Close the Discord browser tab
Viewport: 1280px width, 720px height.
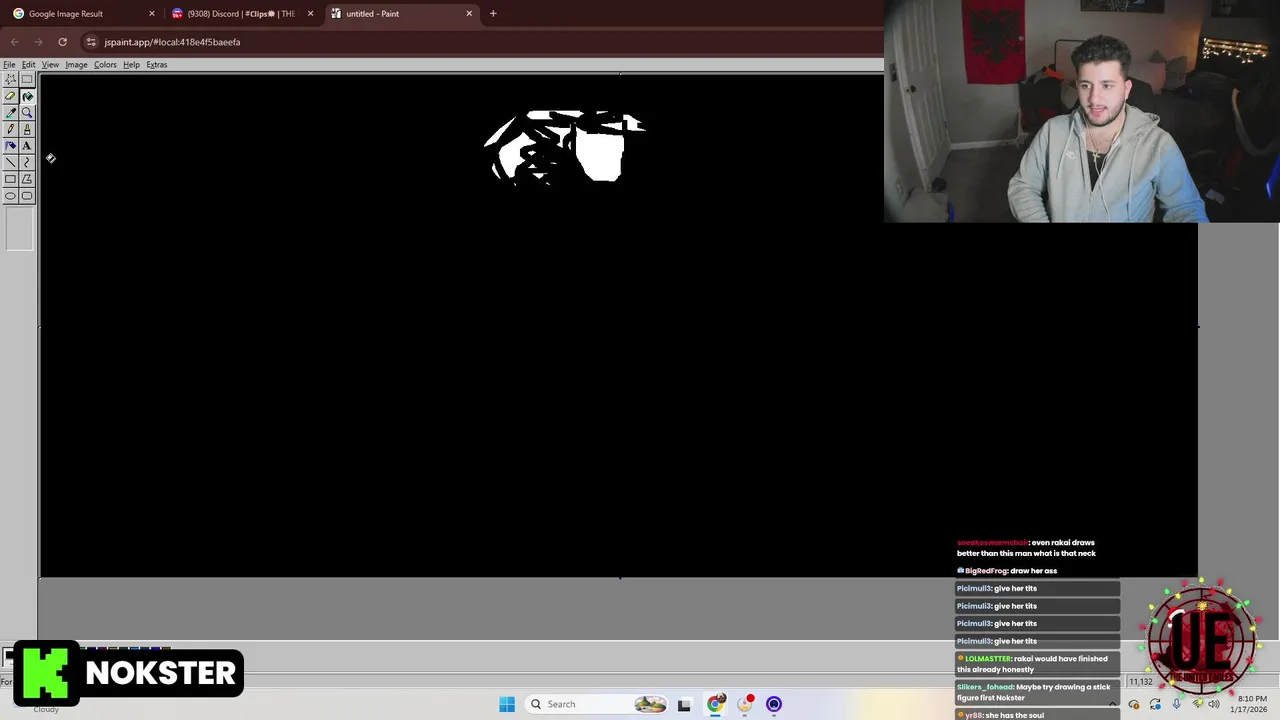pos(310,14)
